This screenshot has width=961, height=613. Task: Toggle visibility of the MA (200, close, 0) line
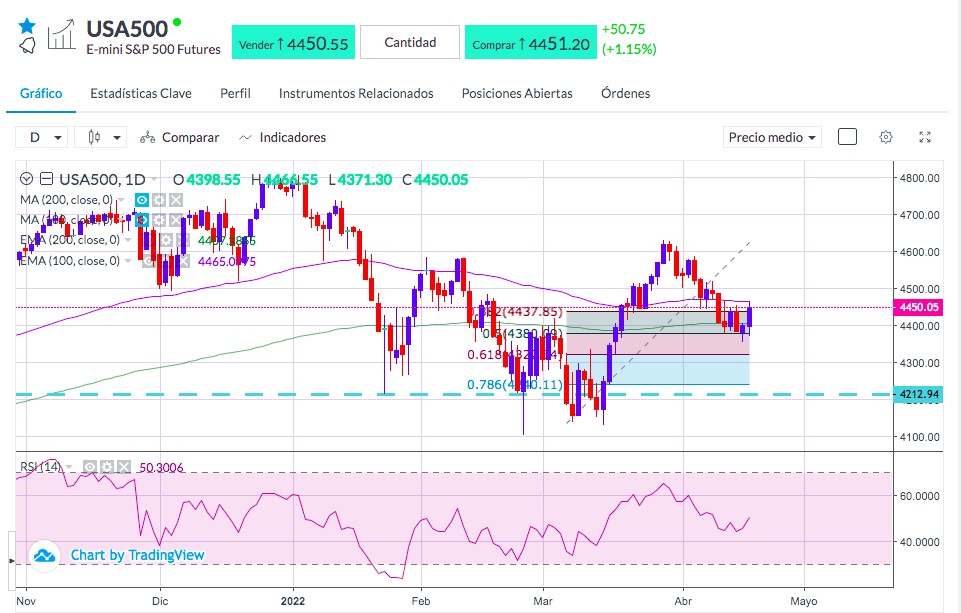coord(142,200)
